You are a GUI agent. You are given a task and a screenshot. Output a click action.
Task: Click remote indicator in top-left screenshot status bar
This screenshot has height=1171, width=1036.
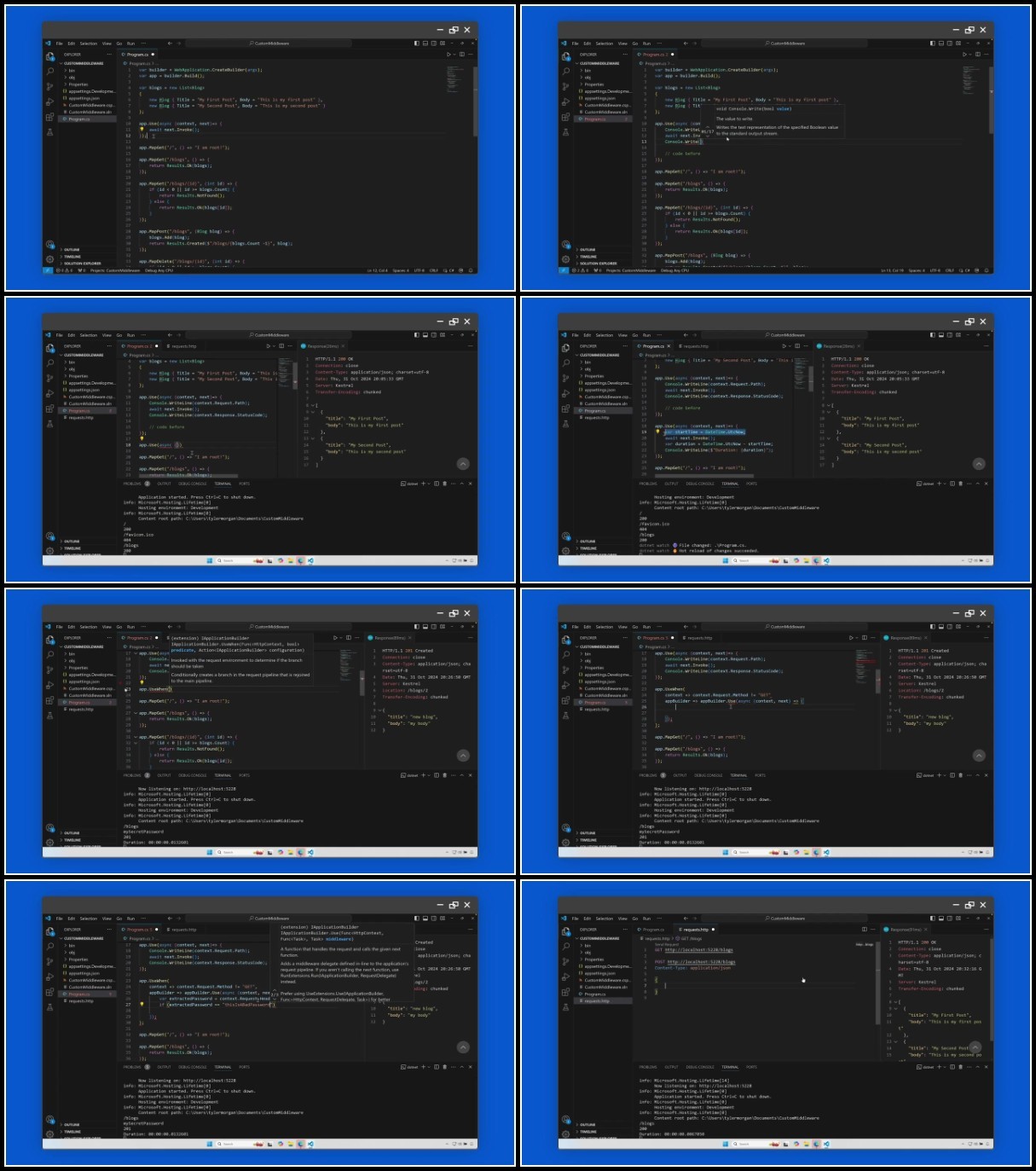coord(48,270)
